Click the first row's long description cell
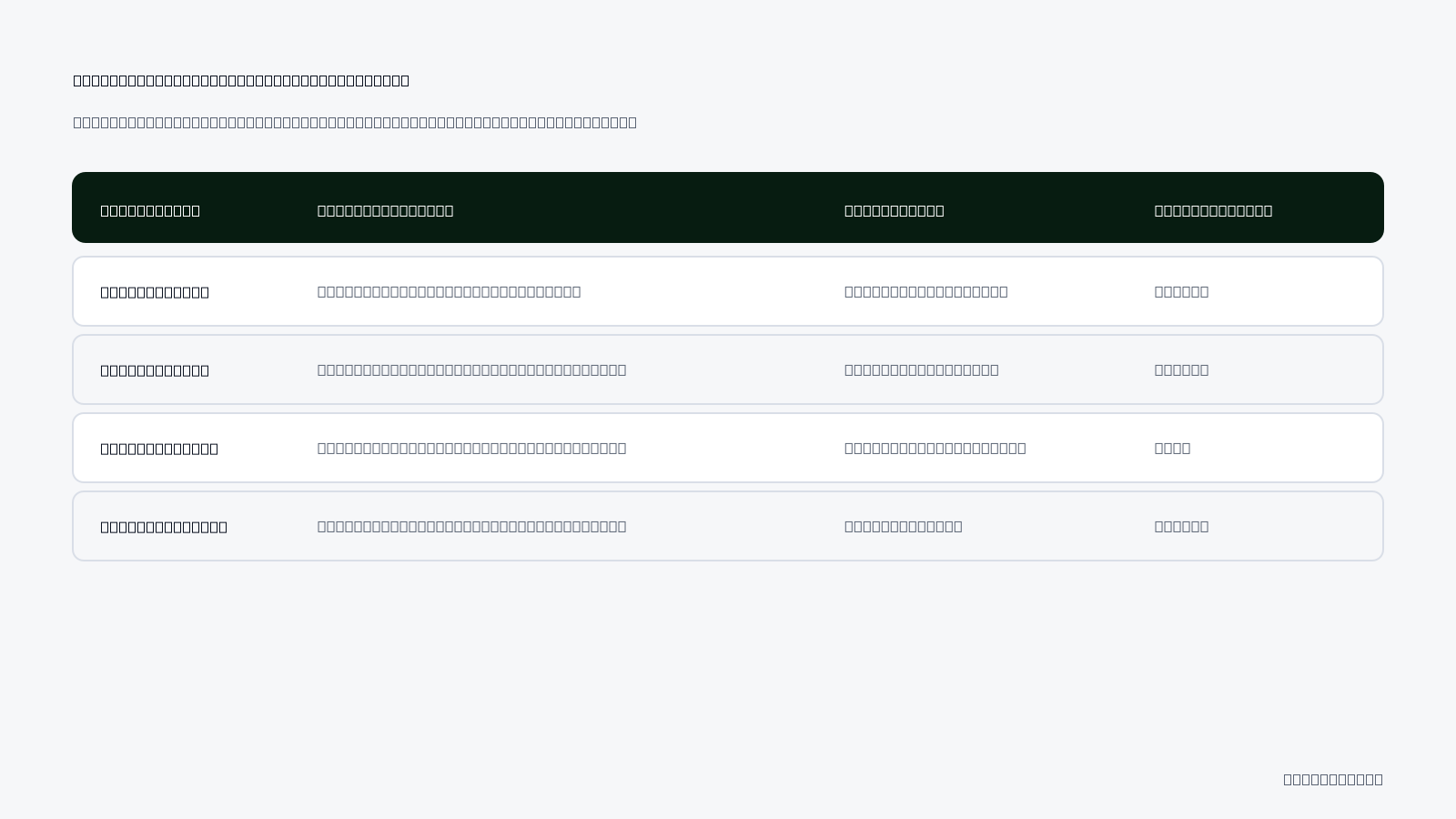 449,291
